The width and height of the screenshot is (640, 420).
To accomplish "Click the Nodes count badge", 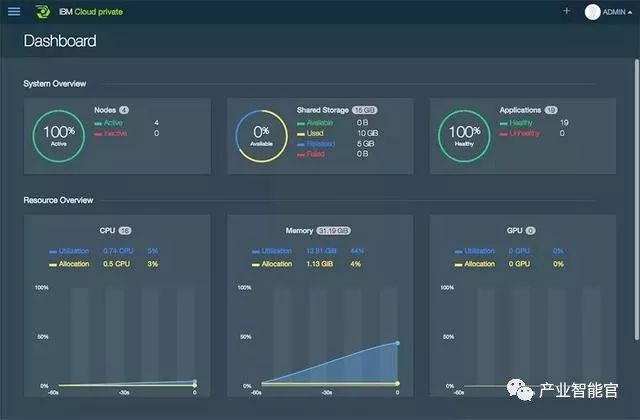I will pos(124,110).
